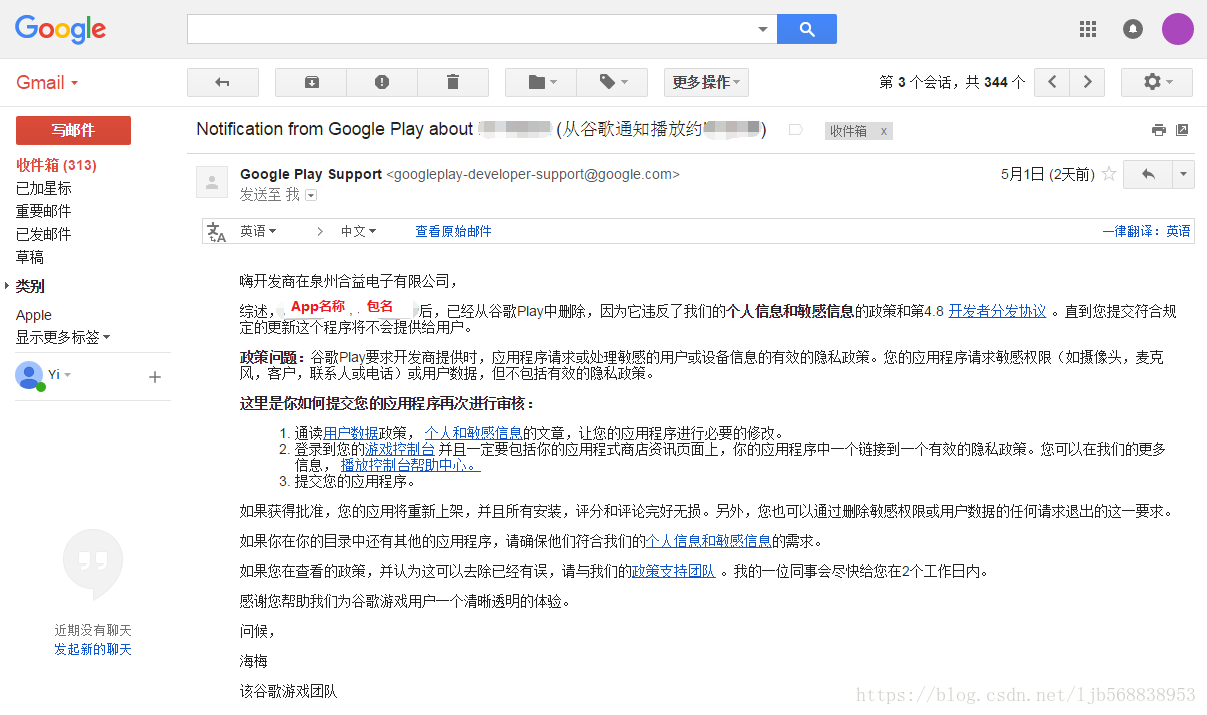Image resolution: width=1207 pixels, height=715 pixels.
Task: Open more reply options arrow
Action: pyautogui.click(x=1183, y=174)
